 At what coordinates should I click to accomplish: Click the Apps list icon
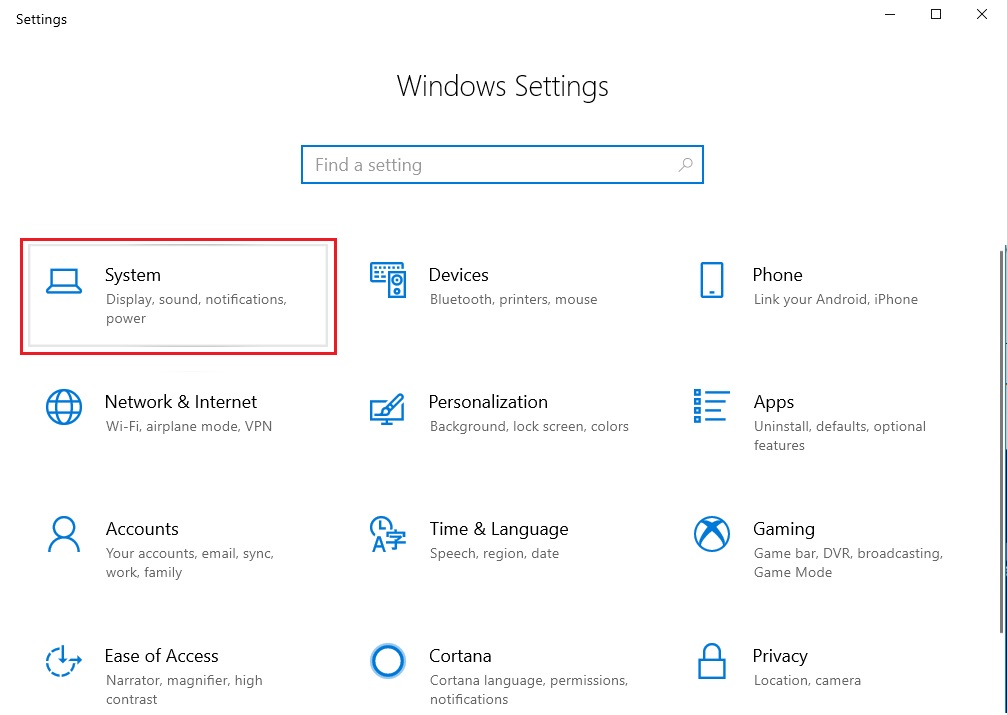(x=711, y=407)
